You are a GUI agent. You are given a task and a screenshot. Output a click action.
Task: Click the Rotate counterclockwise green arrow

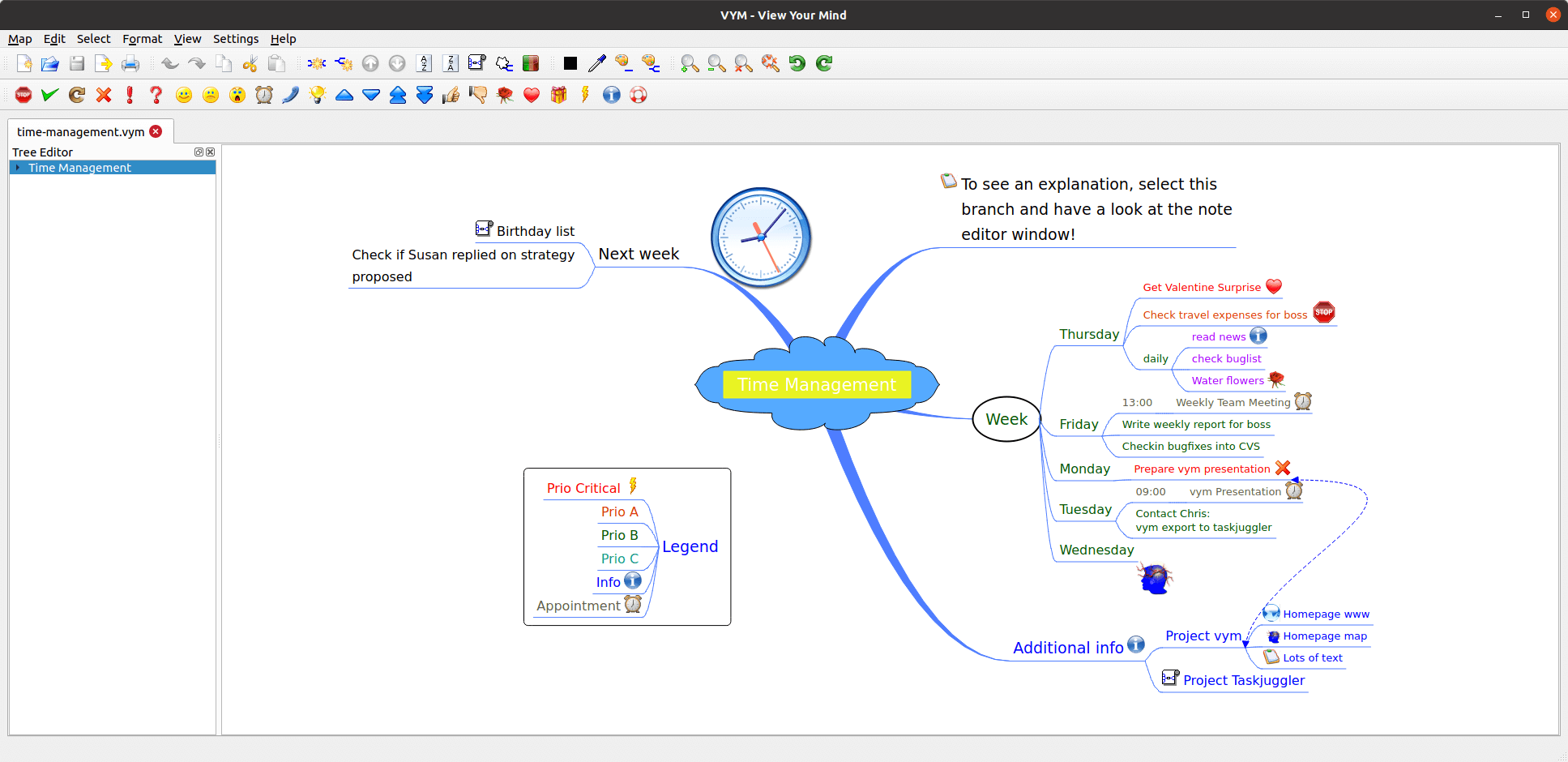(797, 63)
